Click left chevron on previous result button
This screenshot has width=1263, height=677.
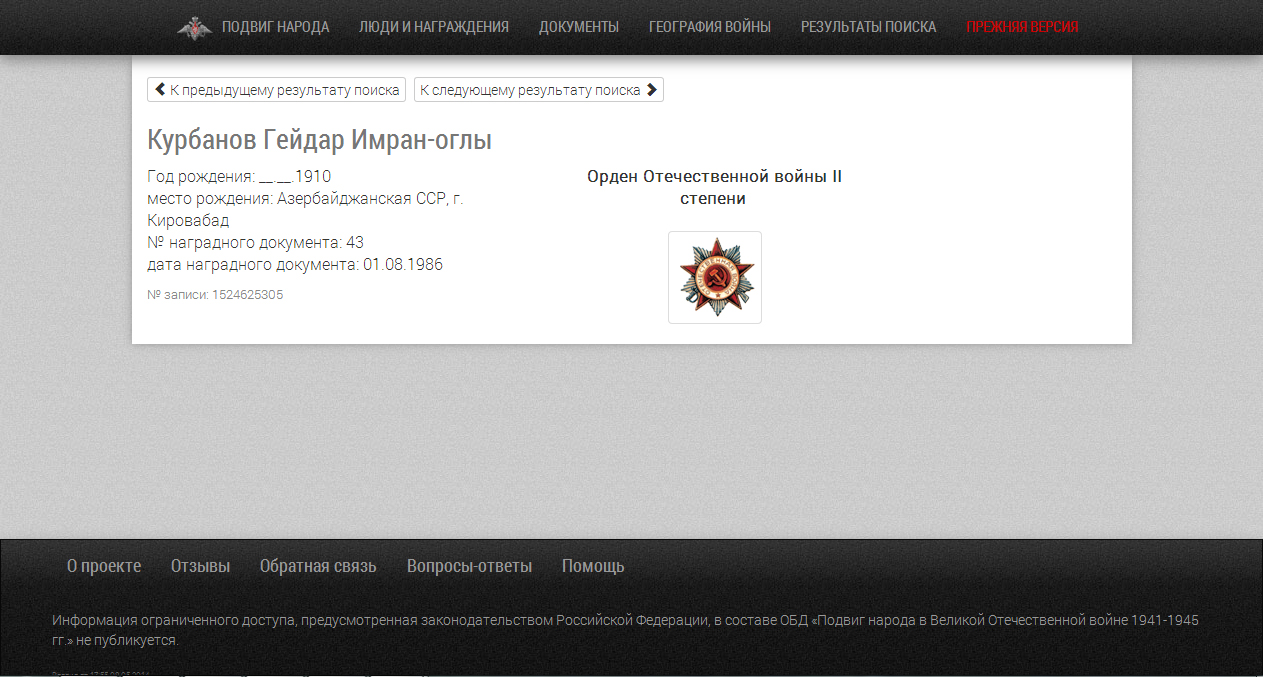160,90
